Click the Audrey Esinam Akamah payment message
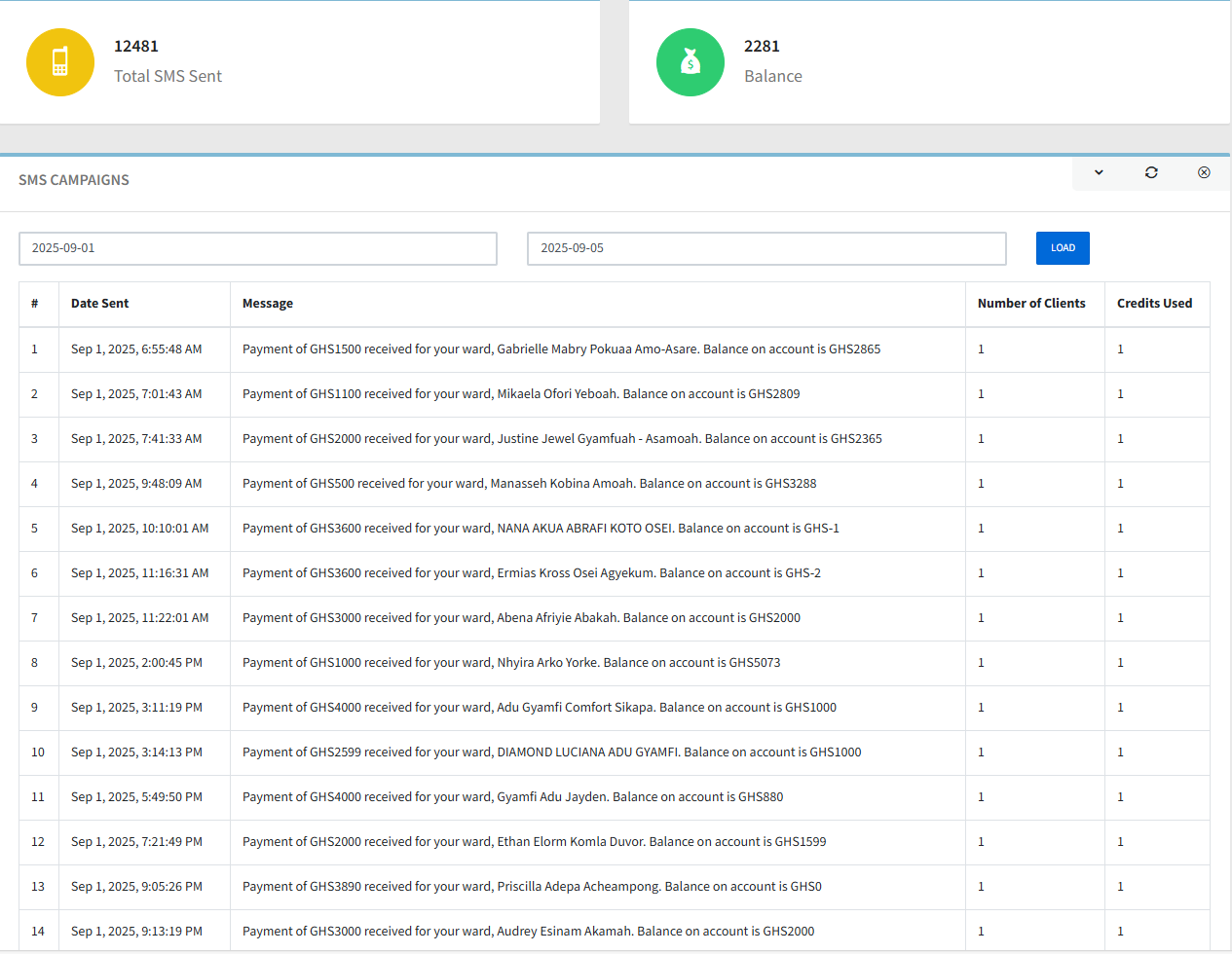Image resolution: width=1232 pixels, height=954 pixels. pyautogui.click(x=528, y=932)
